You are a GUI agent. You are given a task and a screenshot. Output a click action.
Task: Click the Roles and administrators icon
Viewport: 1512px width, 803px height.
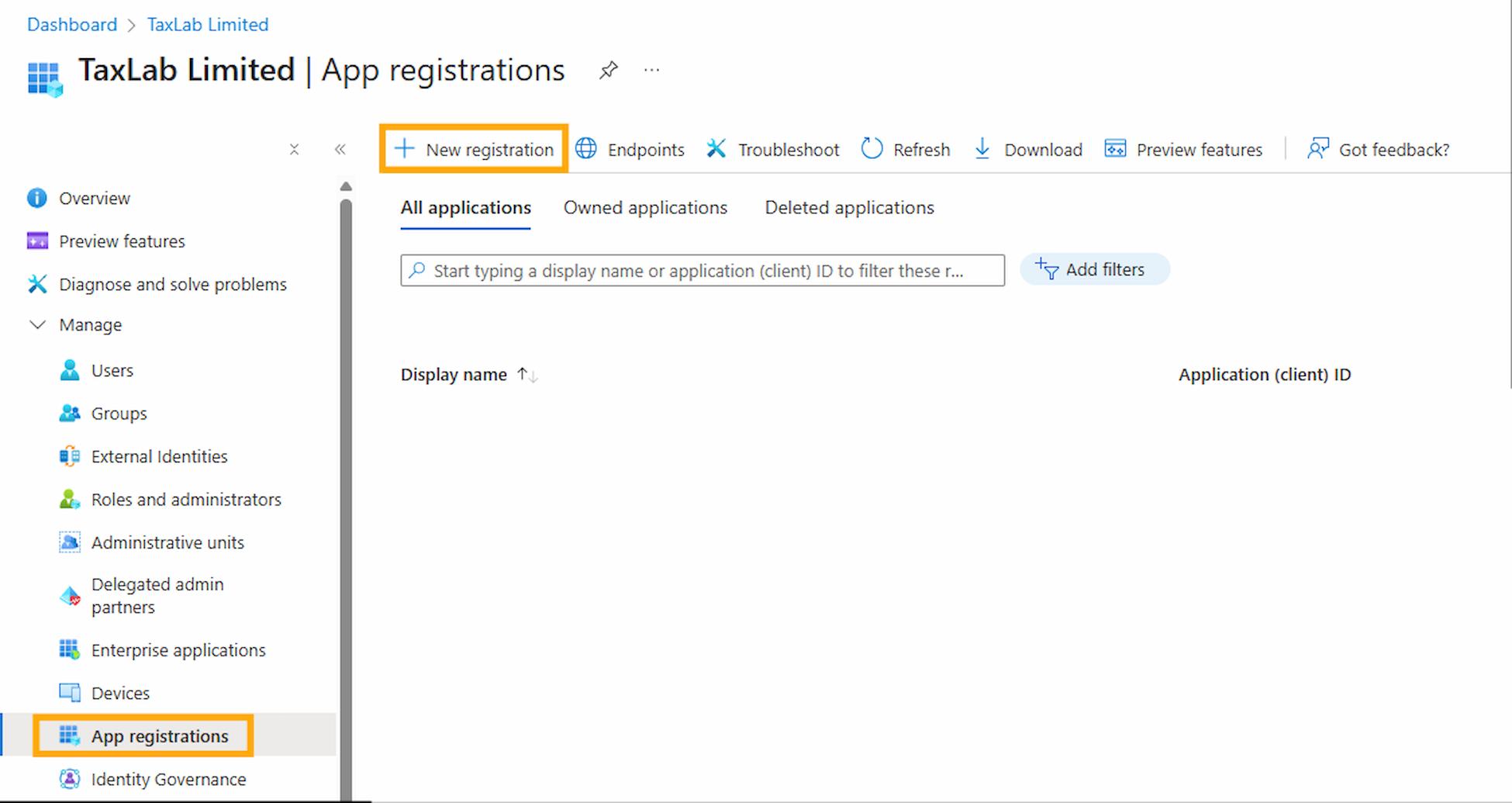pyautogui.click(x=70, y=499)
